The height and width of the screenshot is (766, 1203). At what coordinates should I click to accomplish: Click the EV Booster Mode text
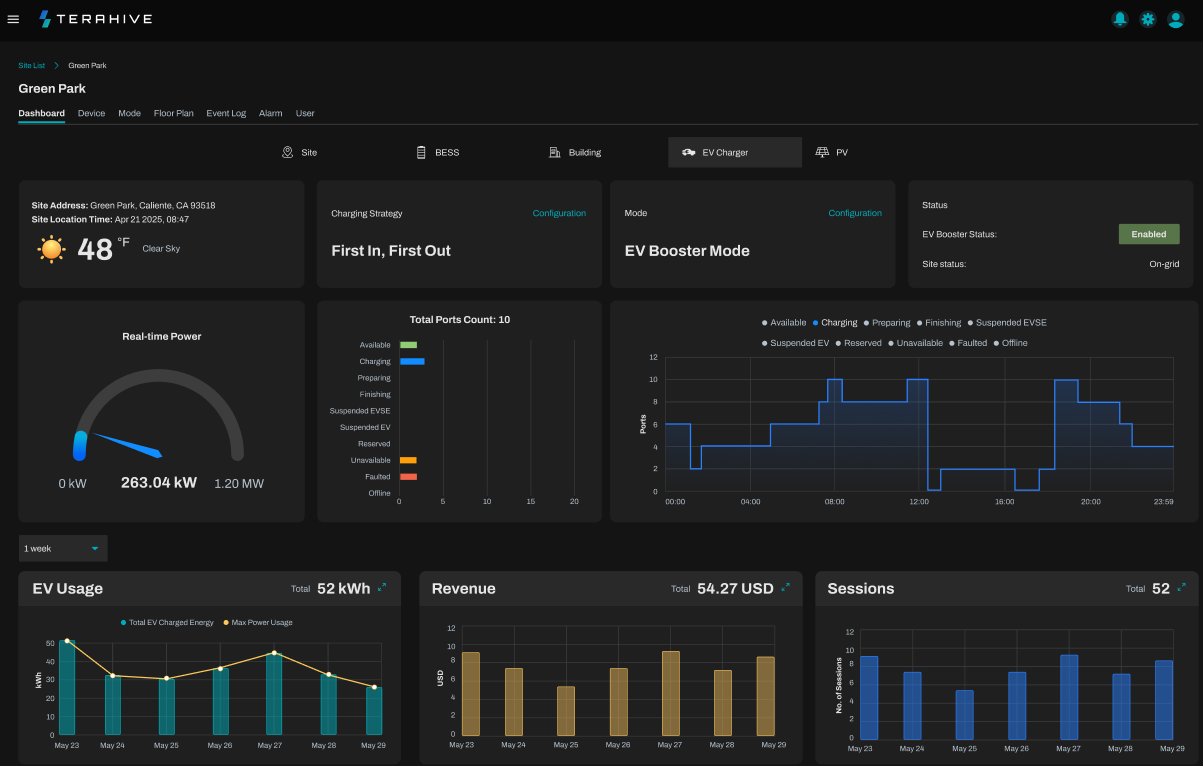[x=687, y=251]
